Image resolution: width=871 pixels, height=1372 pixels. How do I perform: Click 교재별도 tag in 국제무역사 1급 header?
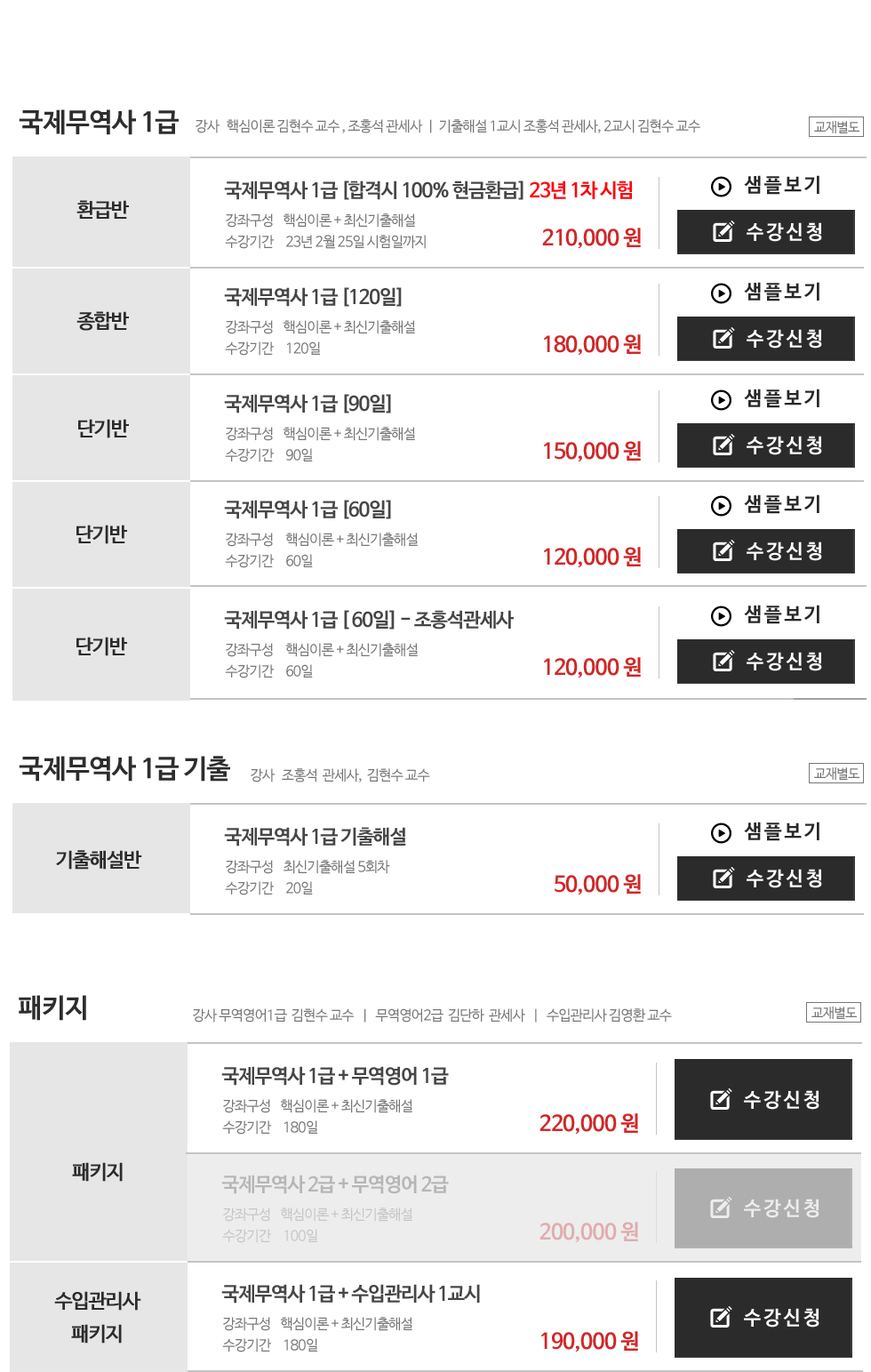[x=836, y=127]
